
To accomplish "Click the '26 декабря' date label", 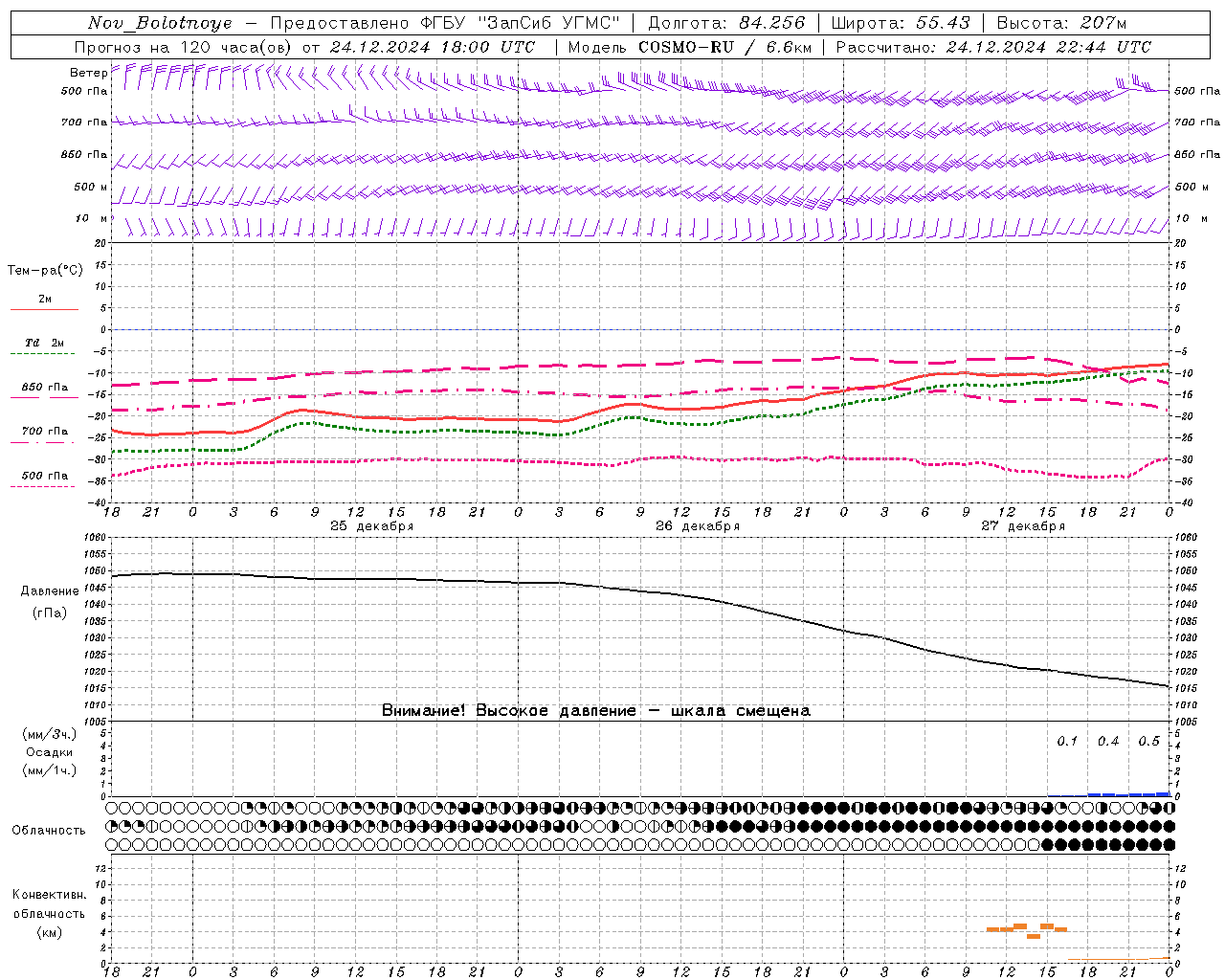I will click(x=698, y=526).
